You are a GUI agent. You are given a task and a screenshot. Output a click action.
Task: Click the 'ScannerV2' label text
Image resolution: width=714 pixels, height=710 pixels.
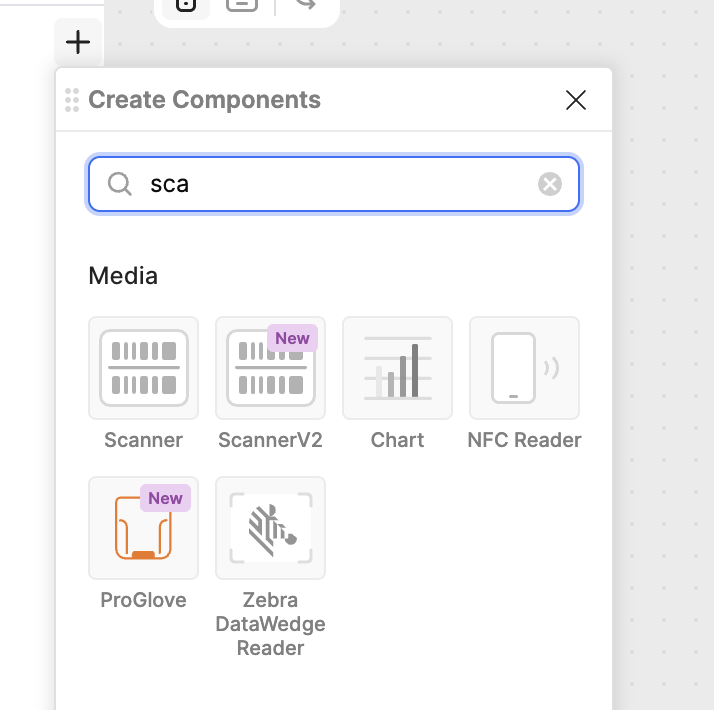coord(270,440)
